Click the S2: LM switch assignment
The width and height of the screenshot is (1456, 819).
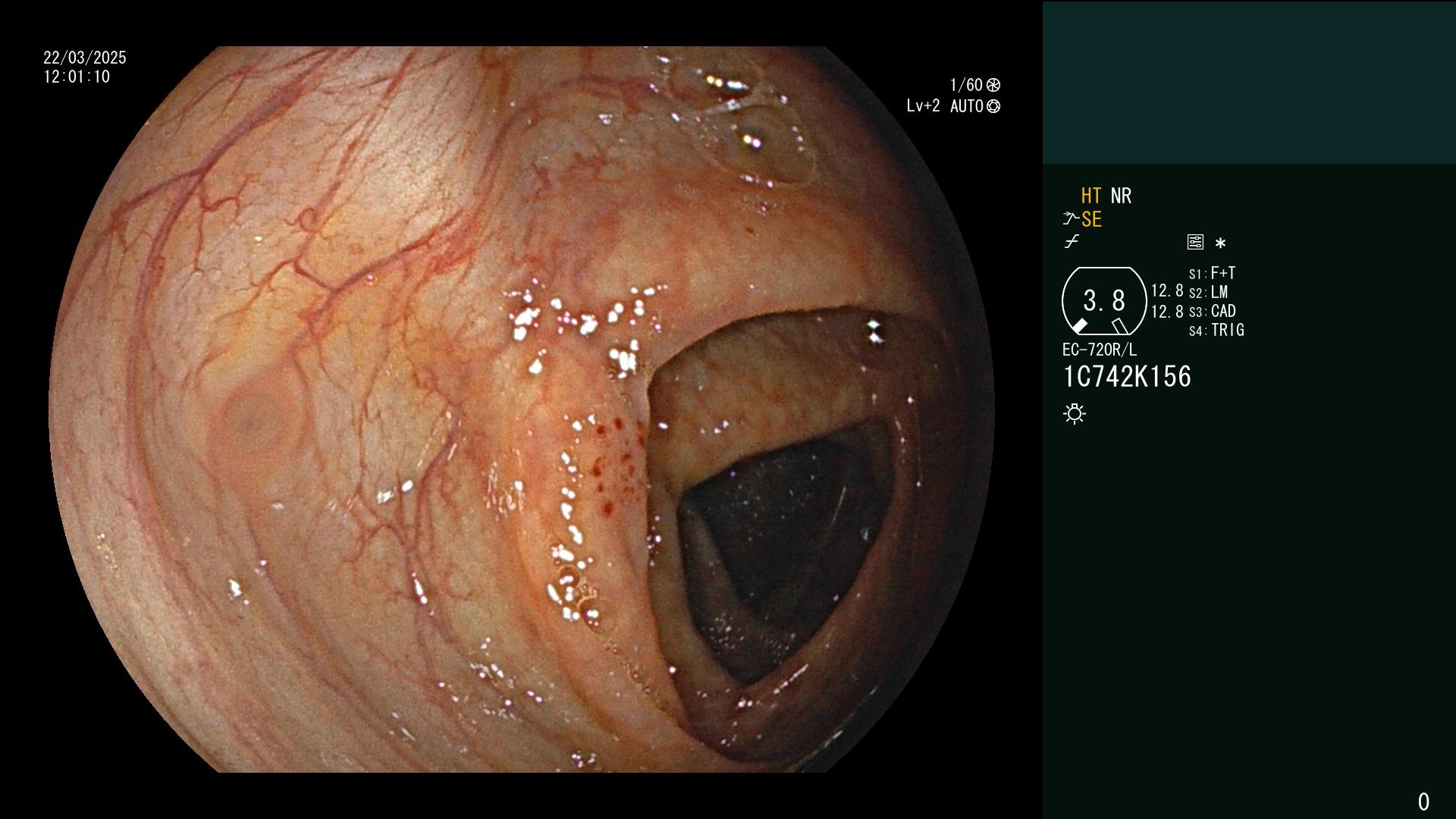(1208, 292)
